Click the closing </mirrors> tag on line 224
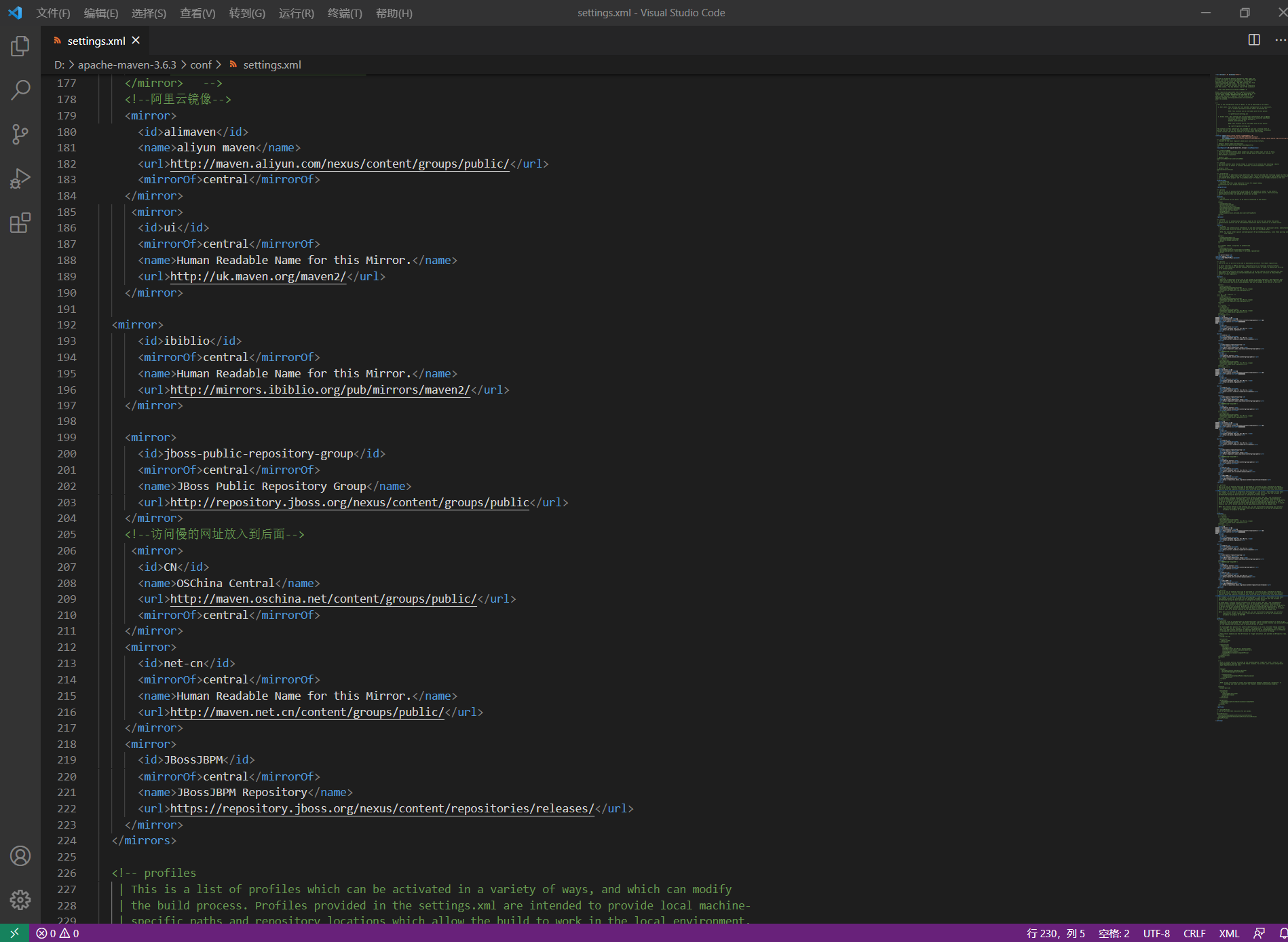 (144, 840)
